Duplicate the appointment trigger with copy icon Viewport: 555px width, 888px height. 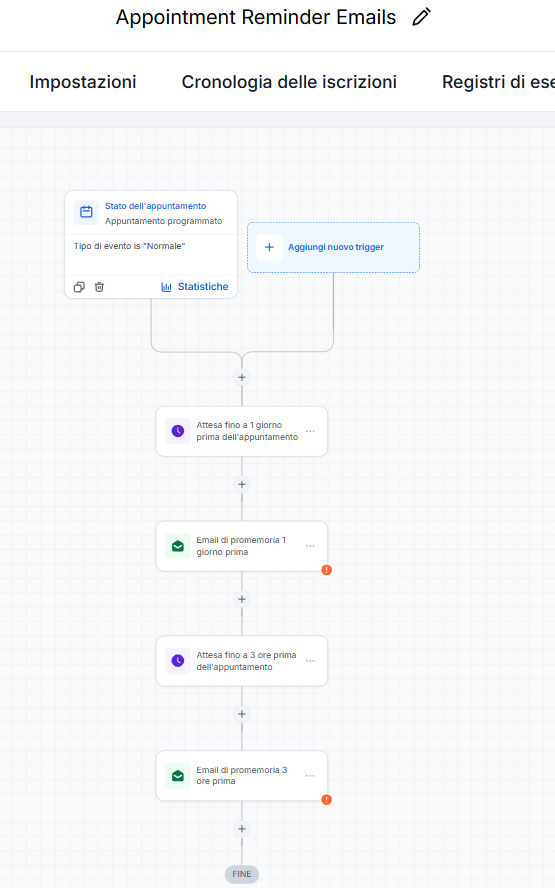[79, 287]
